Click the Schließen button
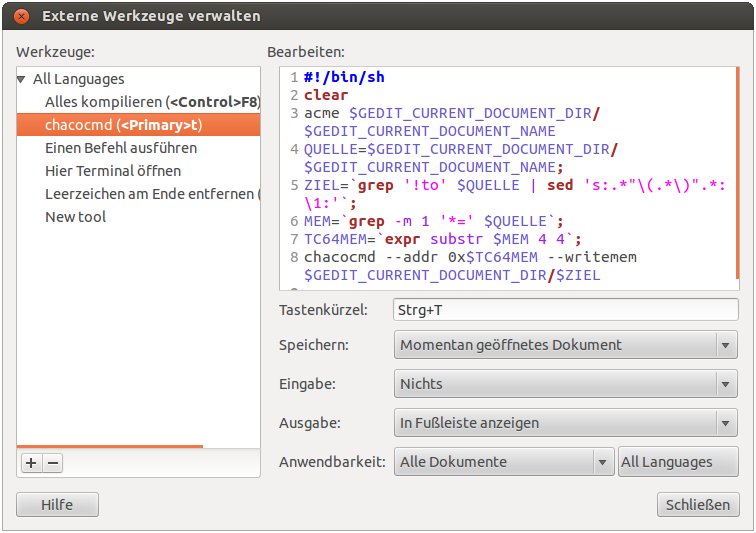Image resolution: width=756 pixels, height=533 pixels. pos(698,505)
